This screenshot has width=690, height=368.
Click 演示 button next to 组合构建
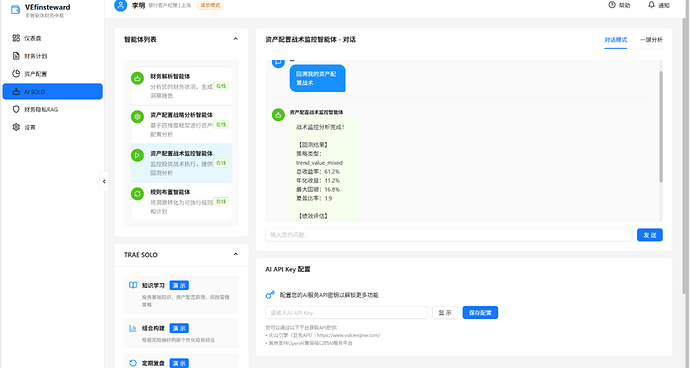coord(179,328)
